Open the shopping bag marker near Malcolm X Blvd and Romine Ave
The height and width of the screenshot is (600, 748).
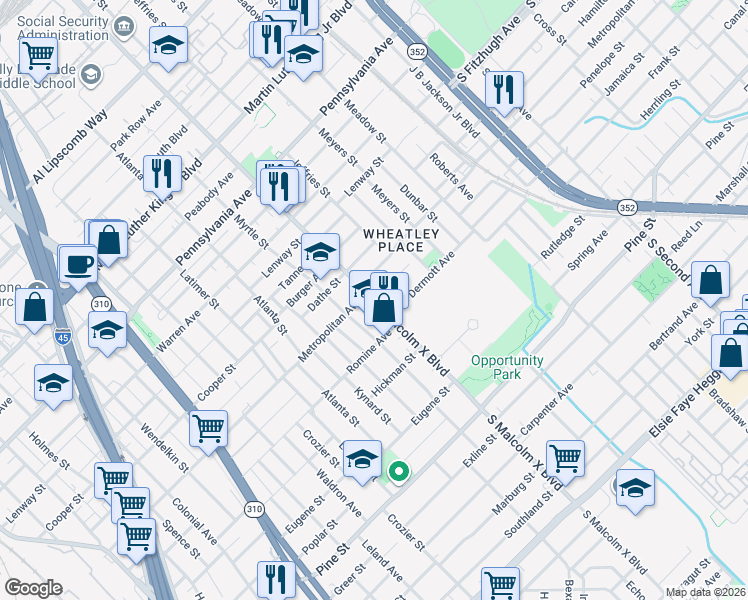pyautogui.click(x=383, y=308)
